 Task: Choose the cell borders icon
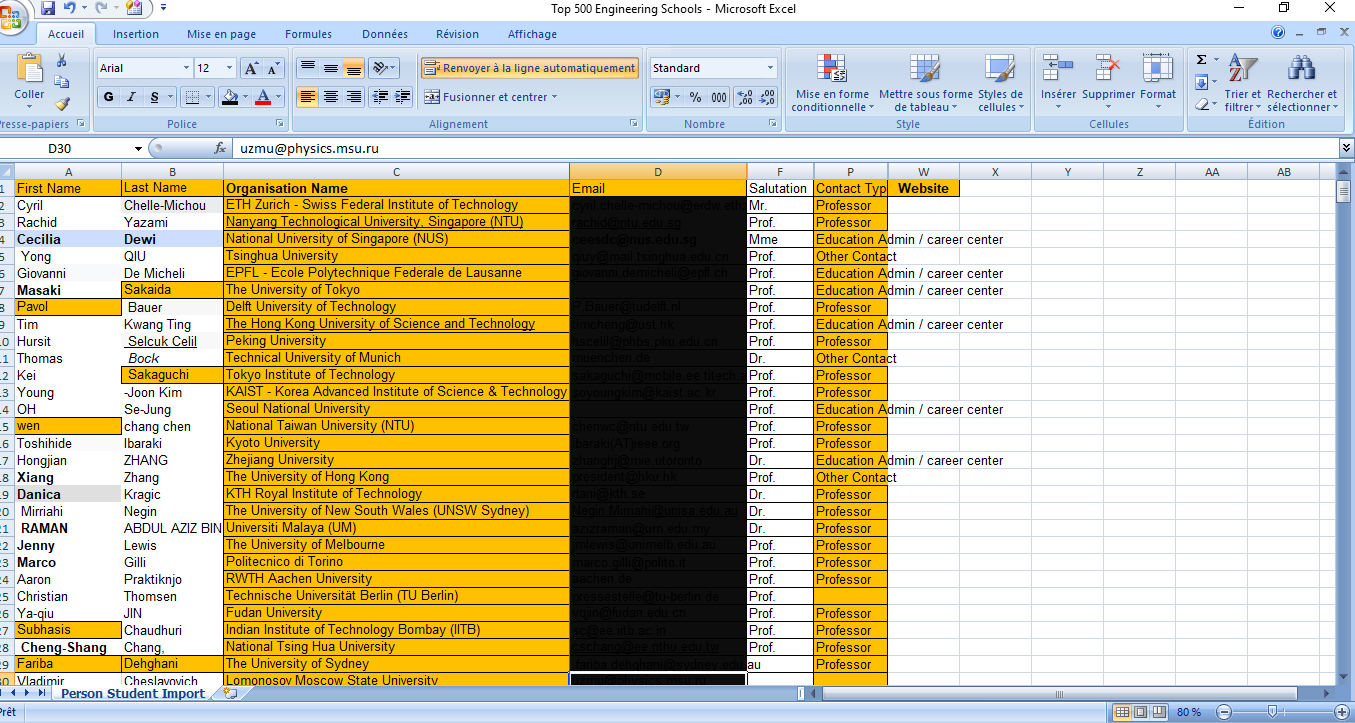coord(194,97)
